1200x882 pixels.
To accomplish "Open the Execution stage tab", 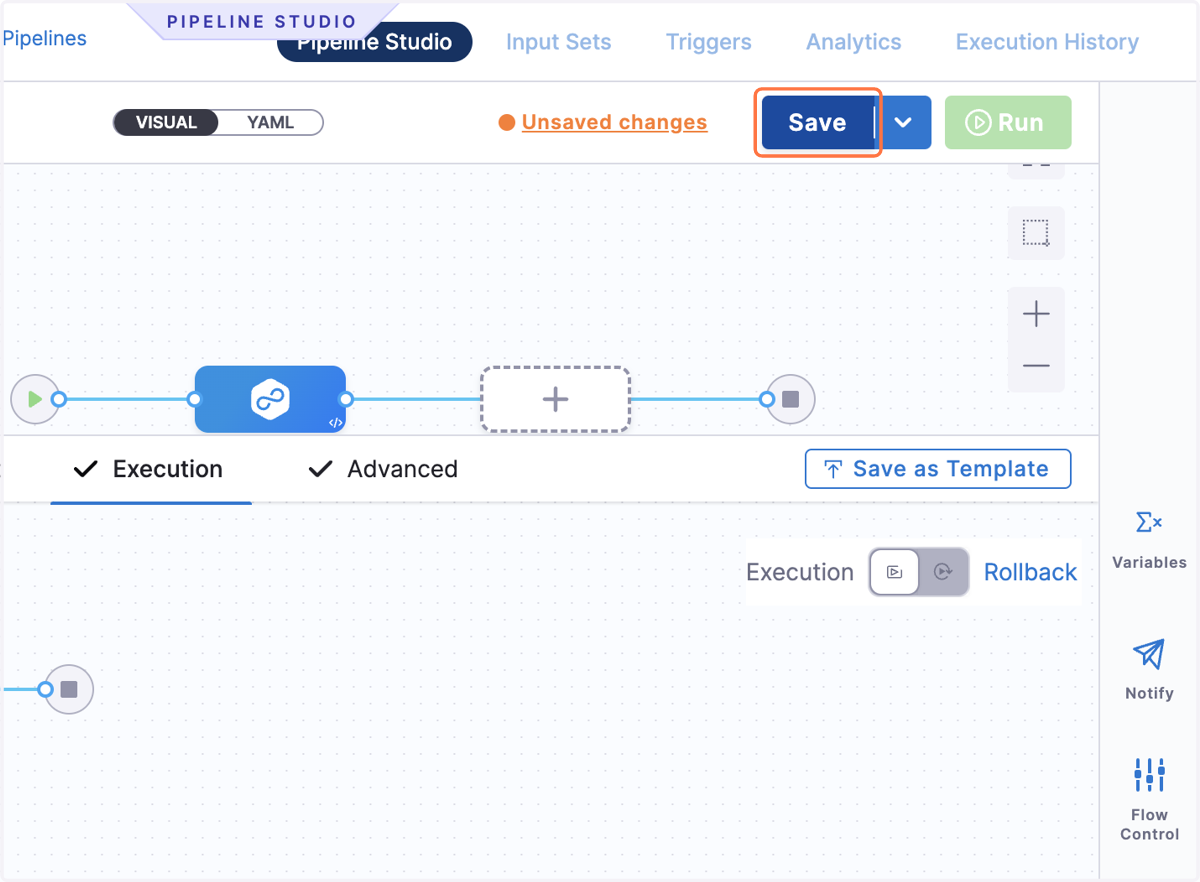I will 150,469.
